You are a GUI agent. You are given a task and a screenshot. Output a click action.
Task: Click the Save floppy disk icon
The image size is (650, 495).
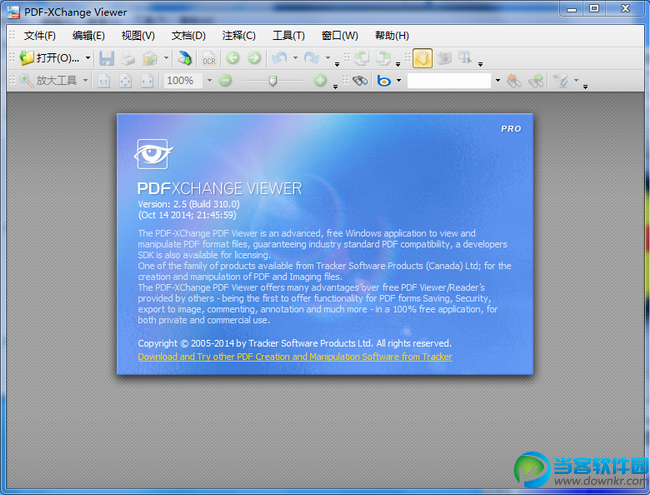point(107,58)
